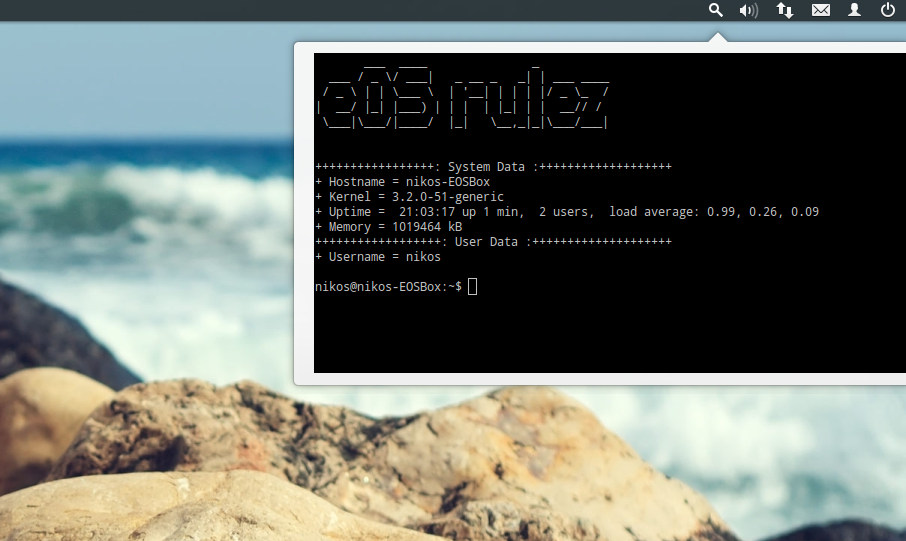Viewport: 906px width, 541px height.
Task: Open the power session menu icon
Action: coord(888,10)
